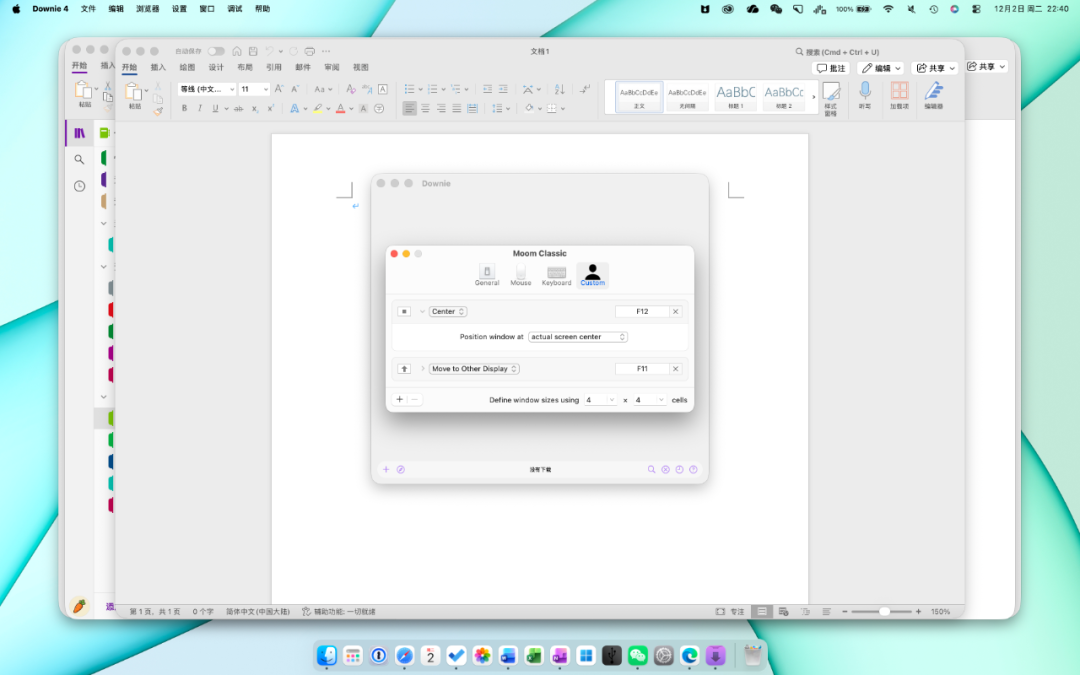Open the 'actual screen center' position dropdown
1080x675 pixels.
click(578, 337)
